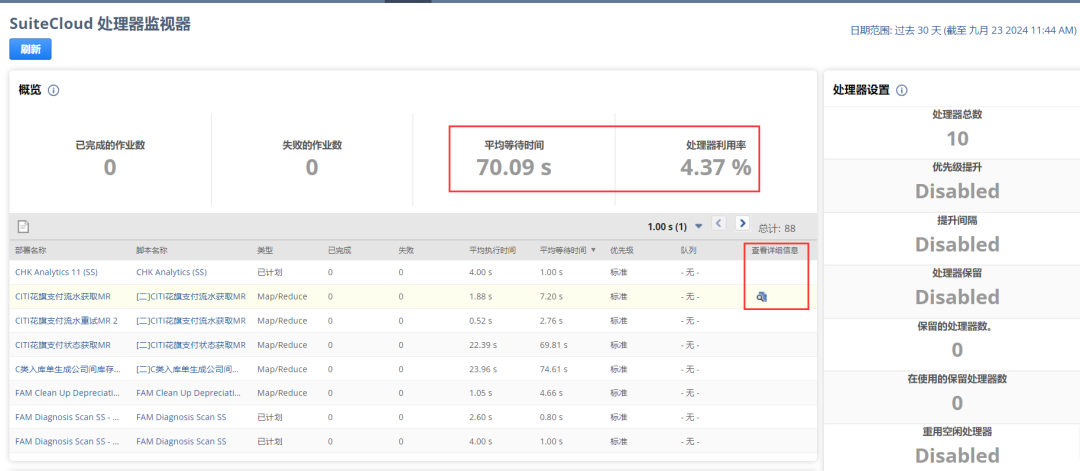
Task: Click the 日期范围 date range text
Action: click(x=962, y=30)
